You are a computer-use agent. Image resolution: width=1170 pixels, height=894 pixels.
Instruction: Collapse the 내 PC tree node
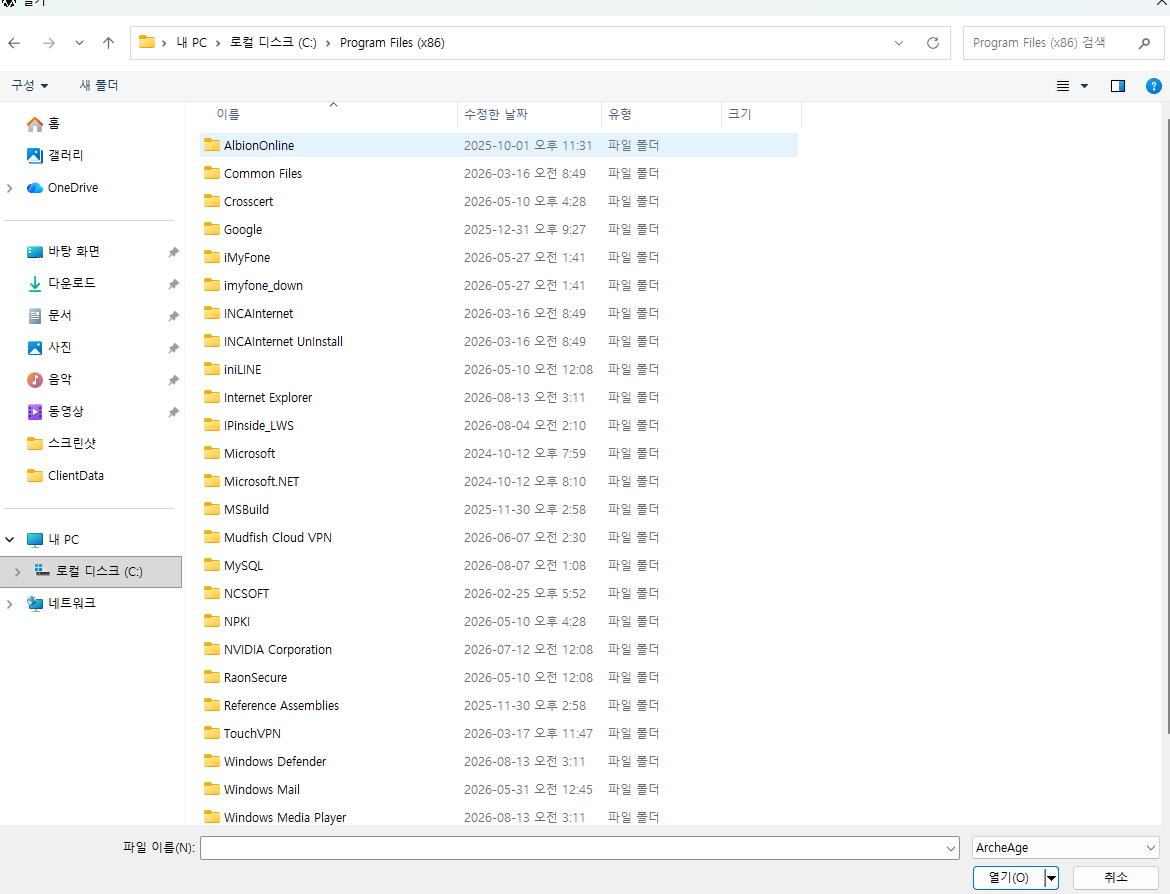coord(10,540)
